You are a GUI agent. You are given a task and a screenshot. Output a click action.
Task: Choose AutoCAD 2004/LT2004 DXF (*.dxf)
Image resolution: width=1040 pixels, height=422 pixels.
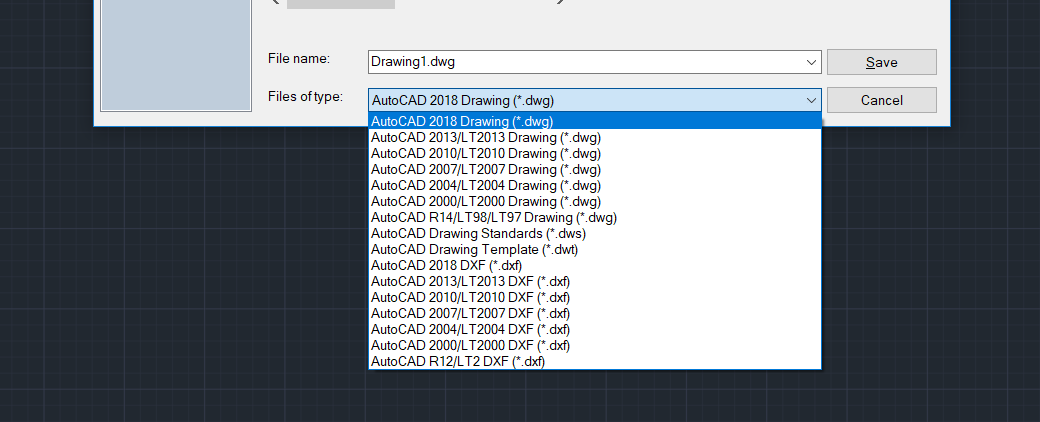coord(595,329)
